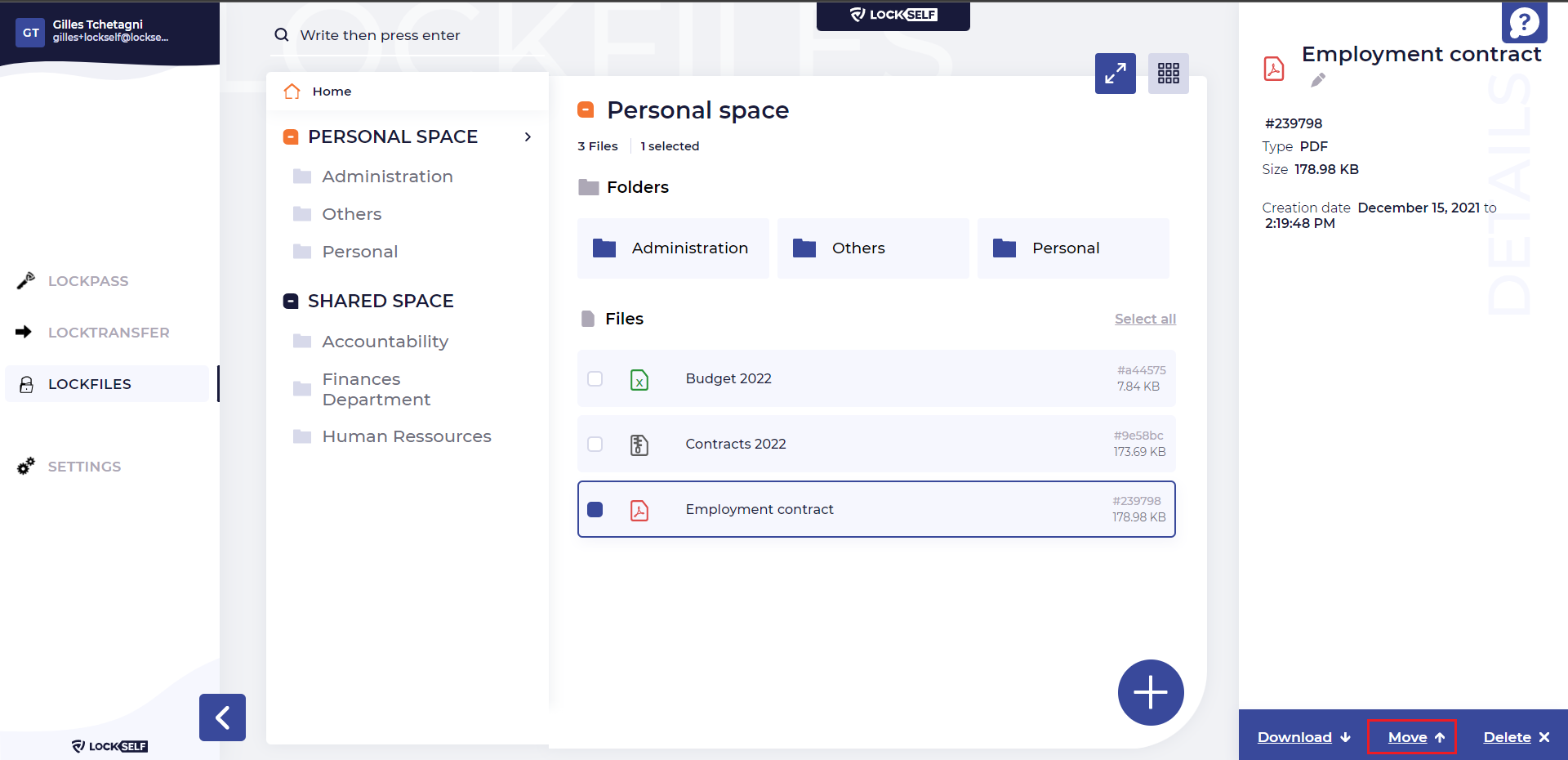Click the expand fullscreen arrows icon

[x=1115, y=74]
